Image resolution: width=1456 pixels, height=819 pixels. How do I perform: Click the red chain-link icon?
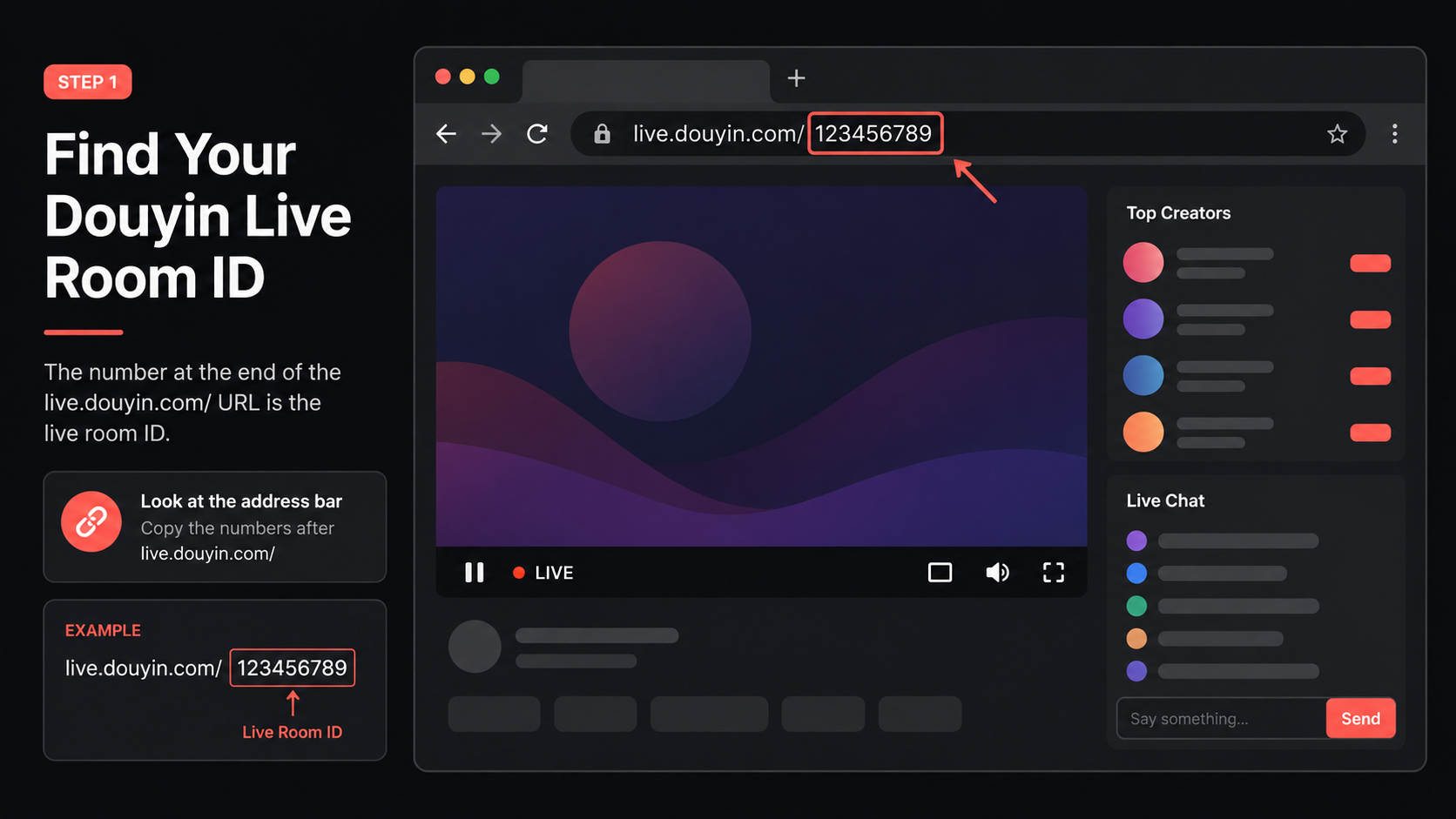click(x=91, y=522)
